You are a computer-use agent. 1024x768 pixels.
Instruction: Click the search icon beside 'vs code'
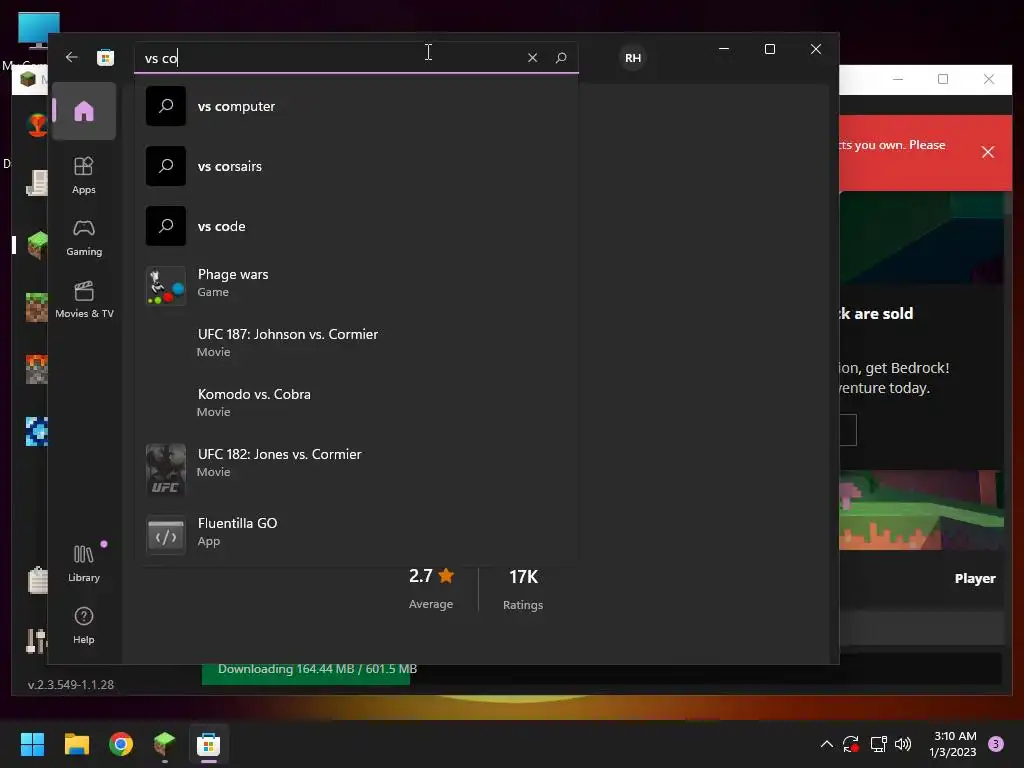click(x=165, y=226)
